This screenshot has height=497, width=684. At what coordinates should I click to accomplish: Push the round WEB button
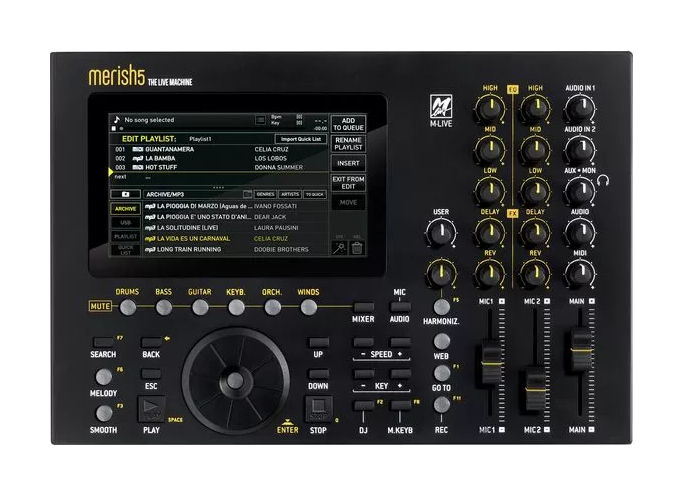coord(441,341)
